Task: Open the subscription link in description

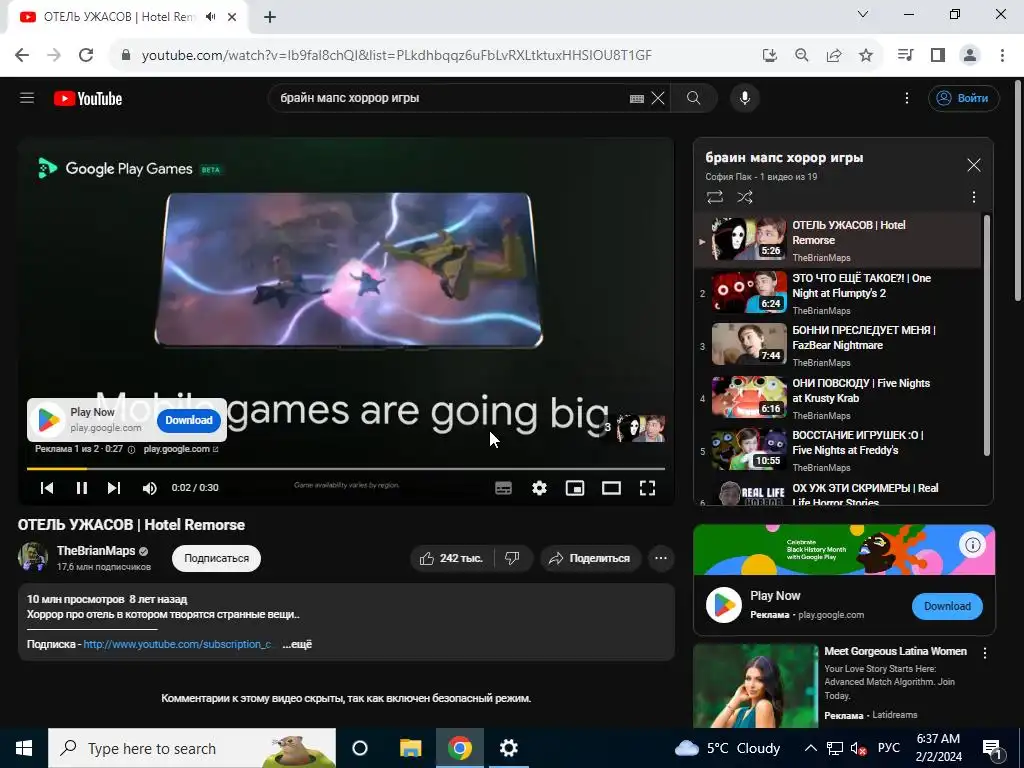Action: point(178,644)
